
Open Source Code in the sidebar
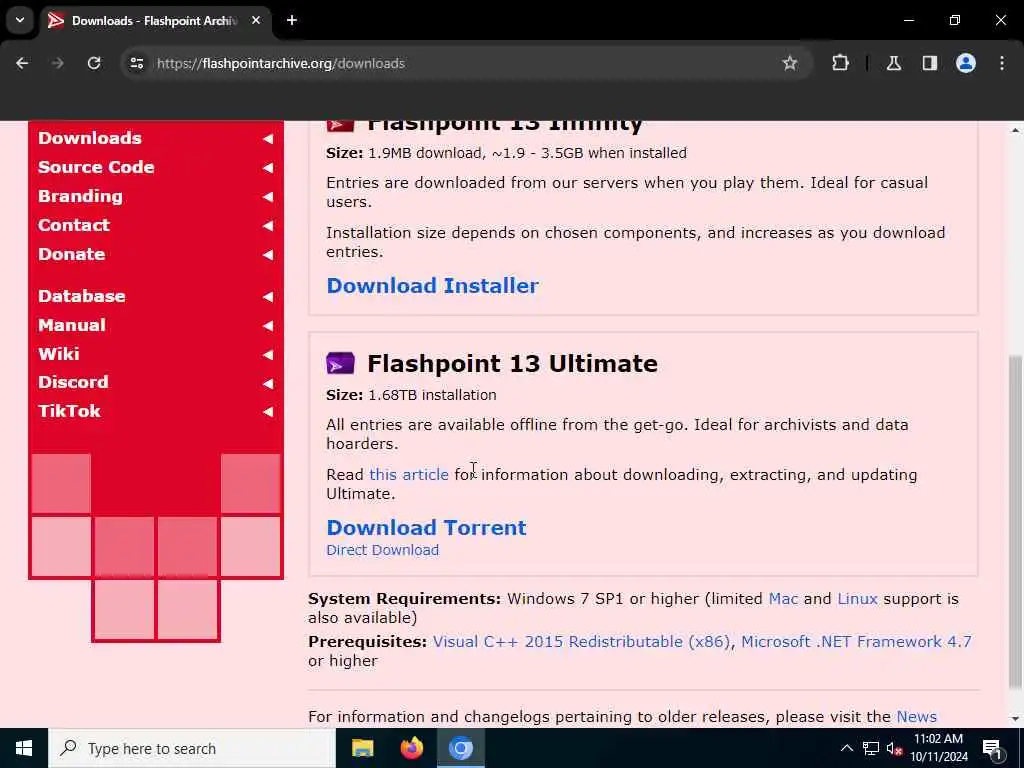[x=96, y=167]
